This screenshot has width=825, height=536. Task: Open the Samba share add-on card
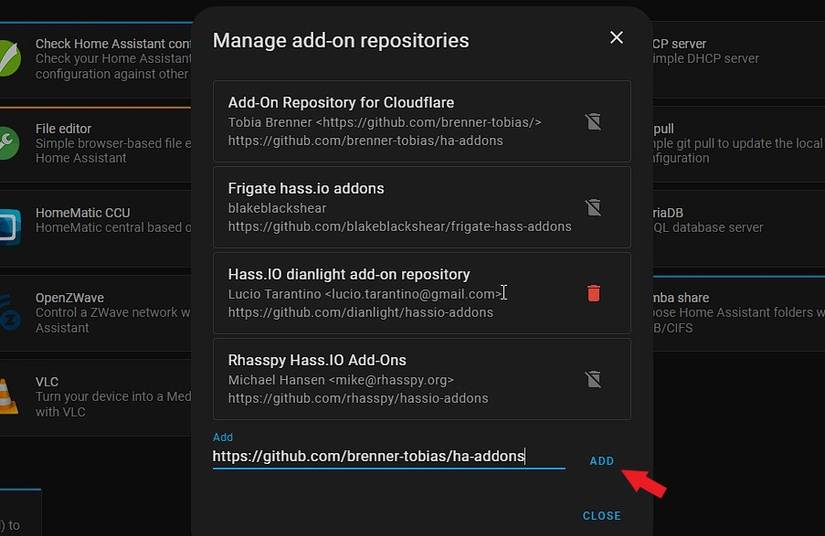point(738,312)
